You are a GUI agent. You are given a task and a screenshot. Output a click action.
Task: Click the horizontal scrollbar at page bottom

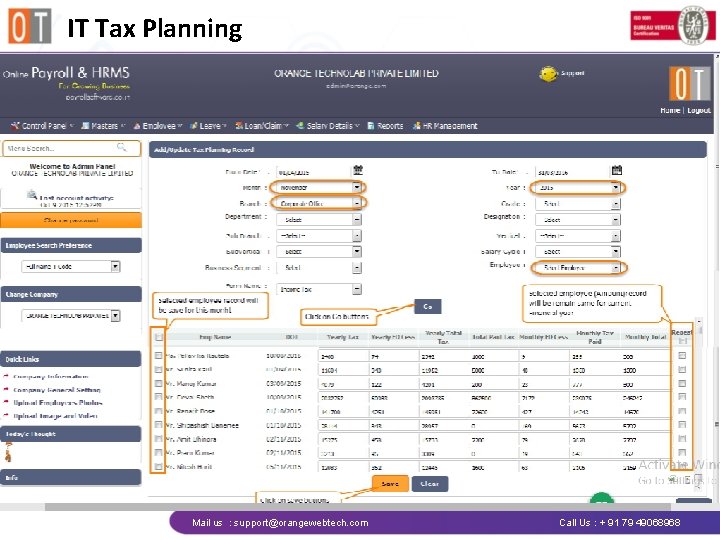click(357, 507)
